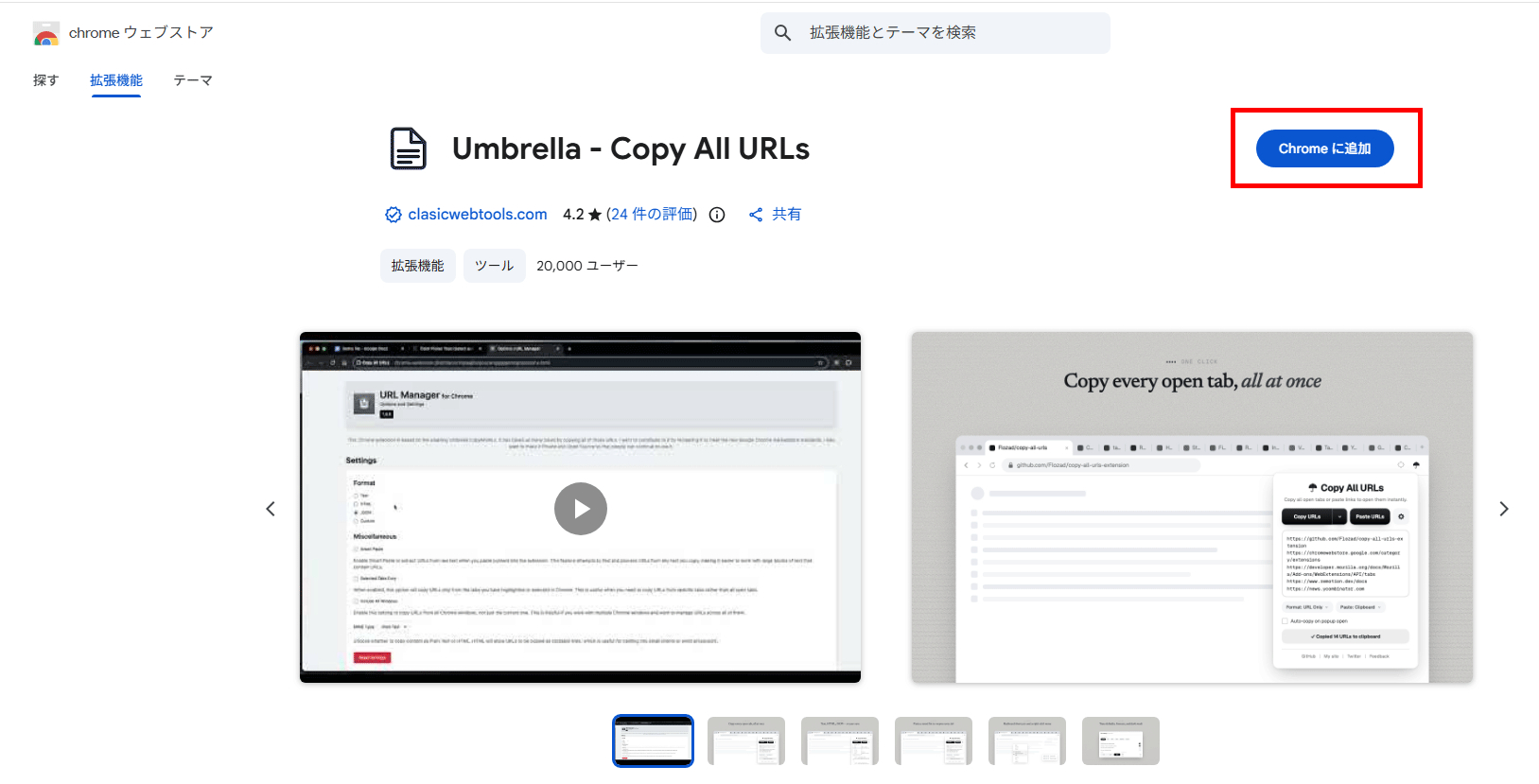
Task: Switch to the テーマ tab
Action: click(x=193, y=80)
